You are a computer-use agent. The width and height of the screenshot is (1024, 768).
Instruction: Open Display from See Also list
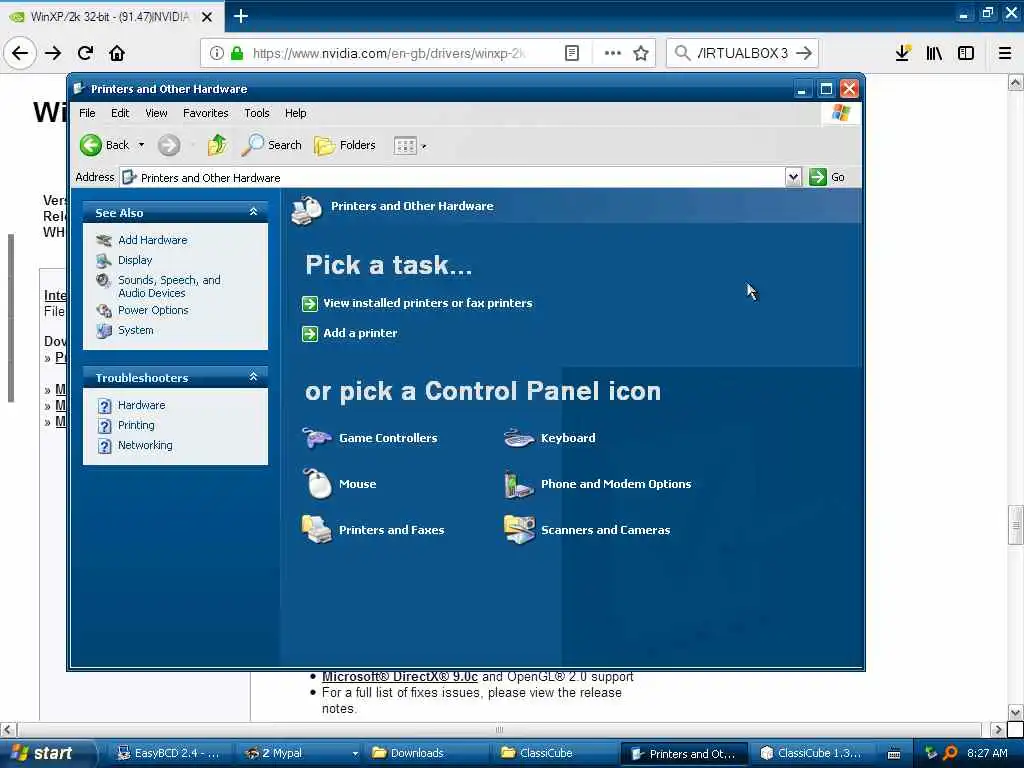[x=135, y=260]
